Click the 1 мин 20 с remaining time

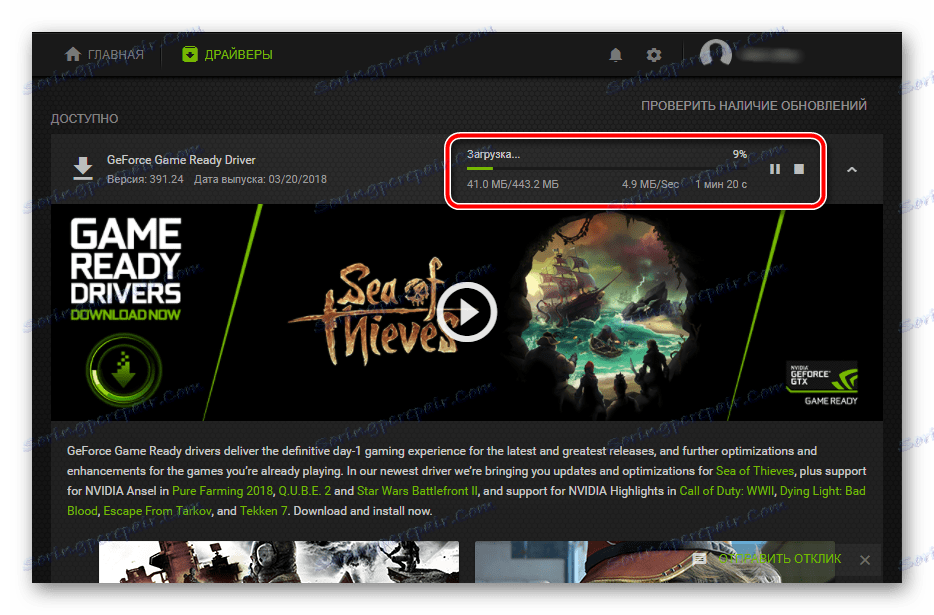721,184
